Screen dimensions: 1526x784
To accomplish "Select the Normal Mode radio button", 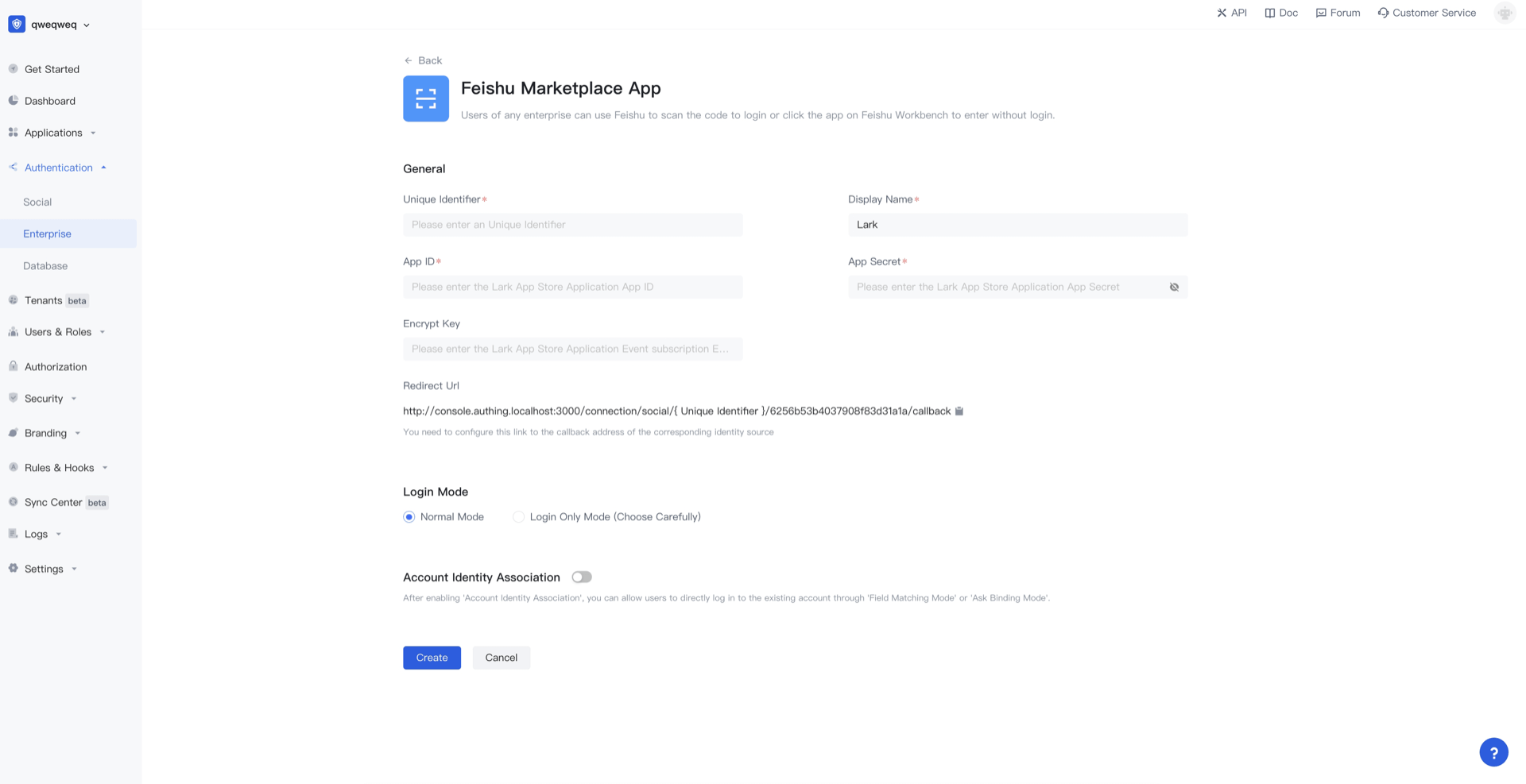I will [x=409, y=517].
